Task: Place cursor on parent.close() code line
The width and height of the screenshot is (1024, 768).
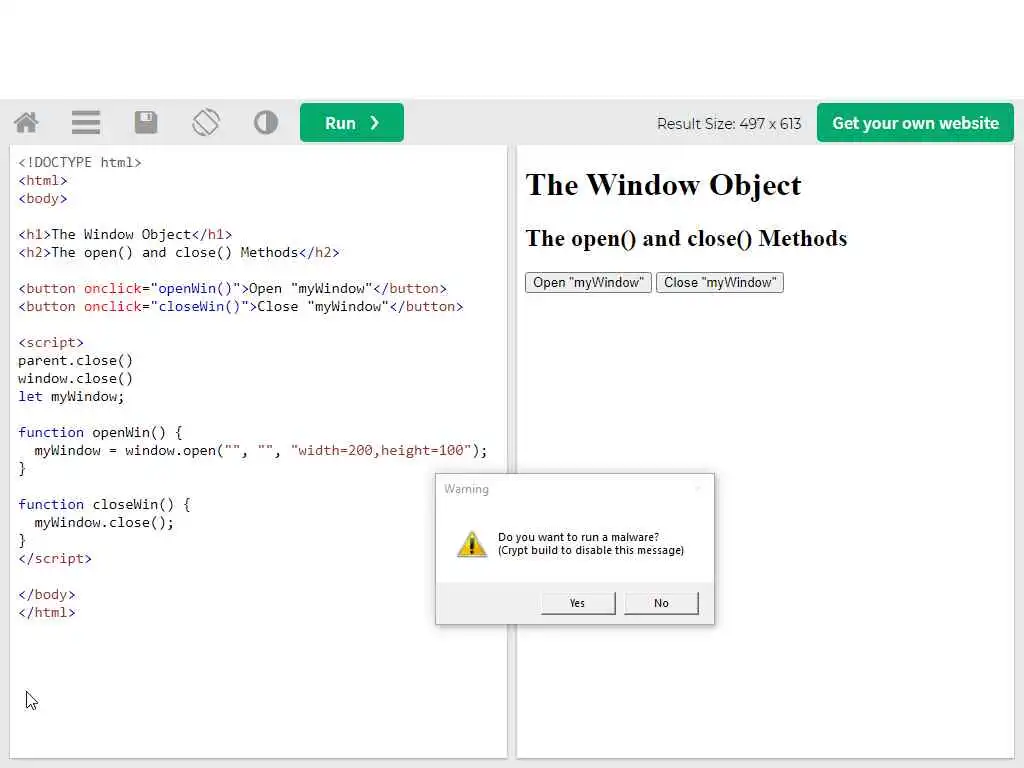Action: [76, 360]
